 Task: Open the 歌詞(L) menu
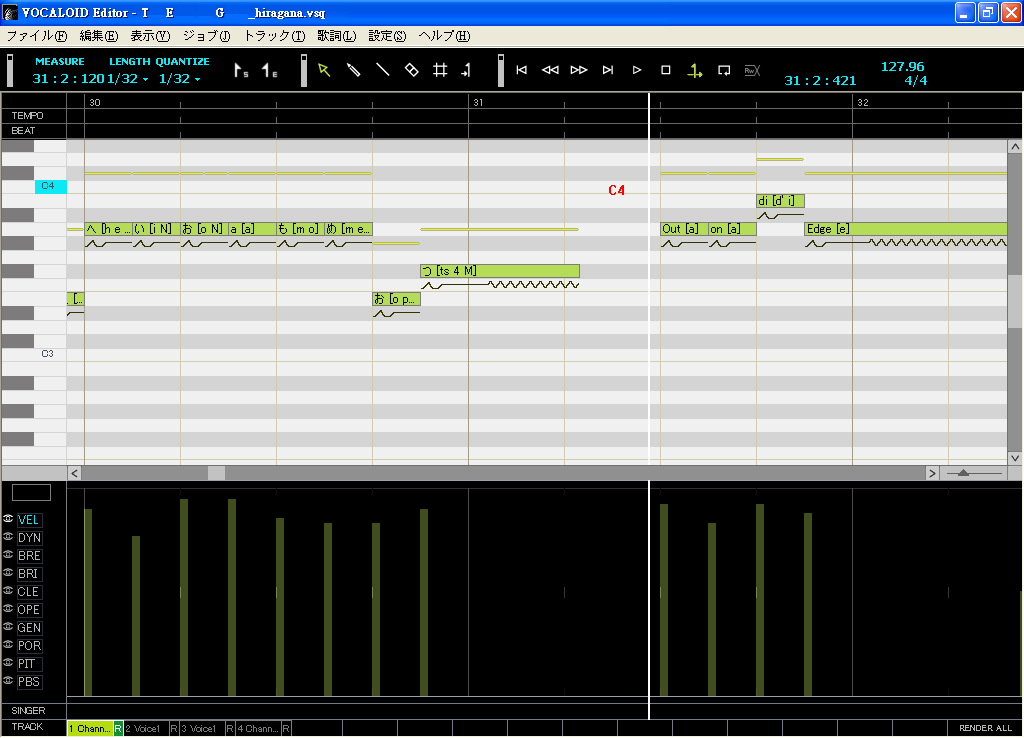(x=336, y=36)
